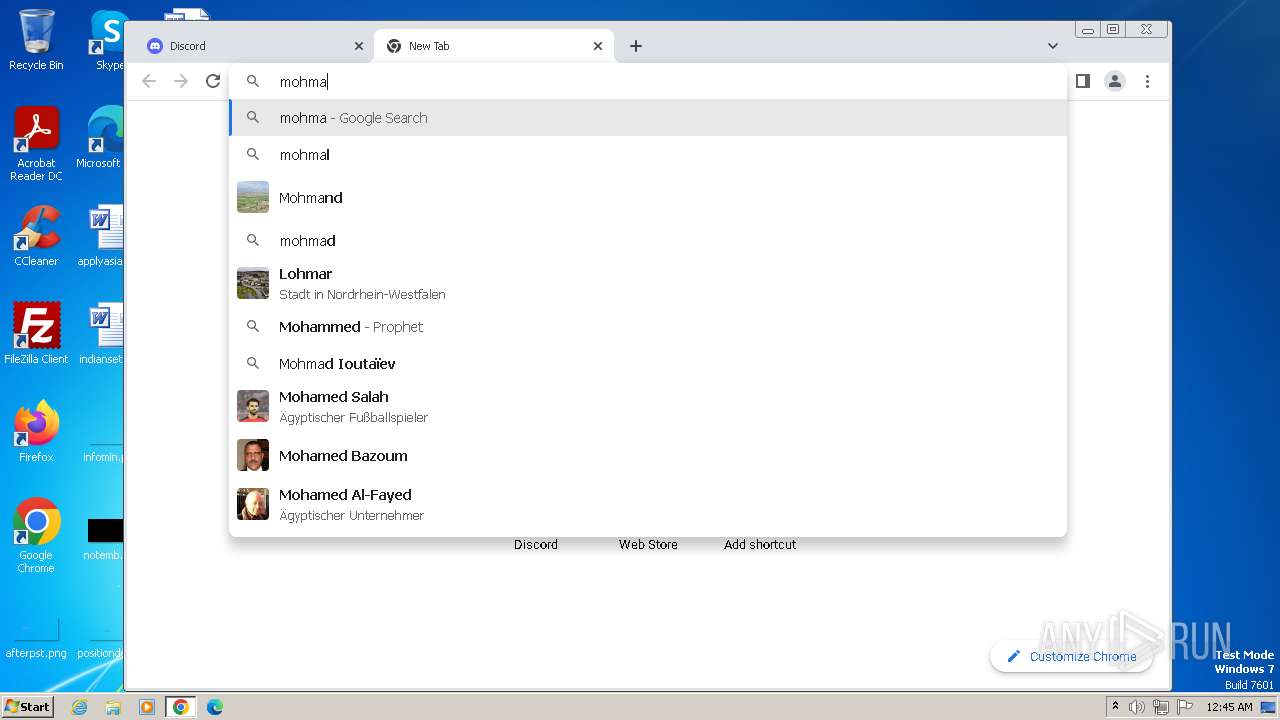Click the Chrome back arrow button
The image size is (1280, 720).
(x=149, y=81)
